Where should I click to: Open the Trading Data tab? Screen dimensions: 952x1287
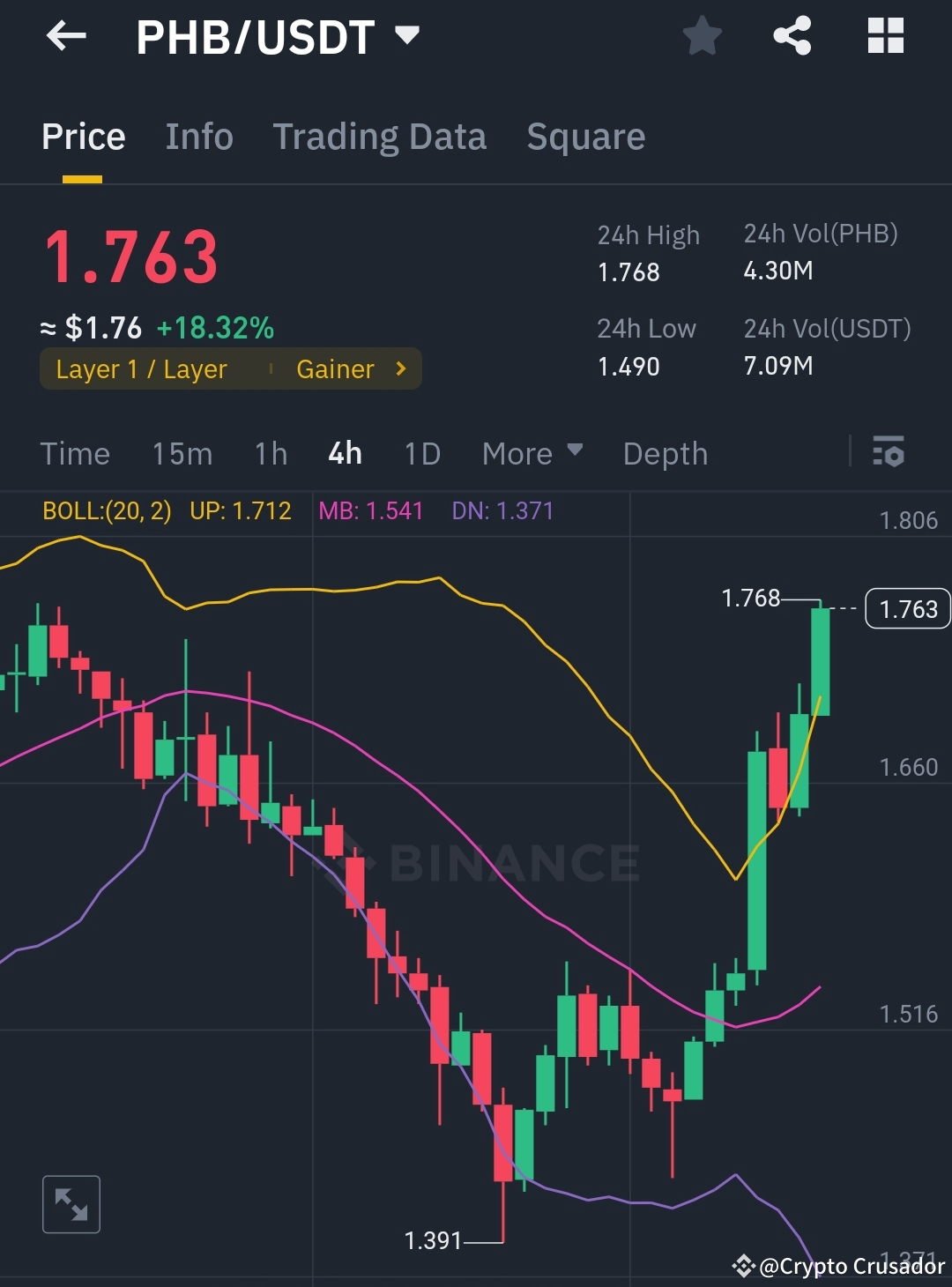(379, 137)
